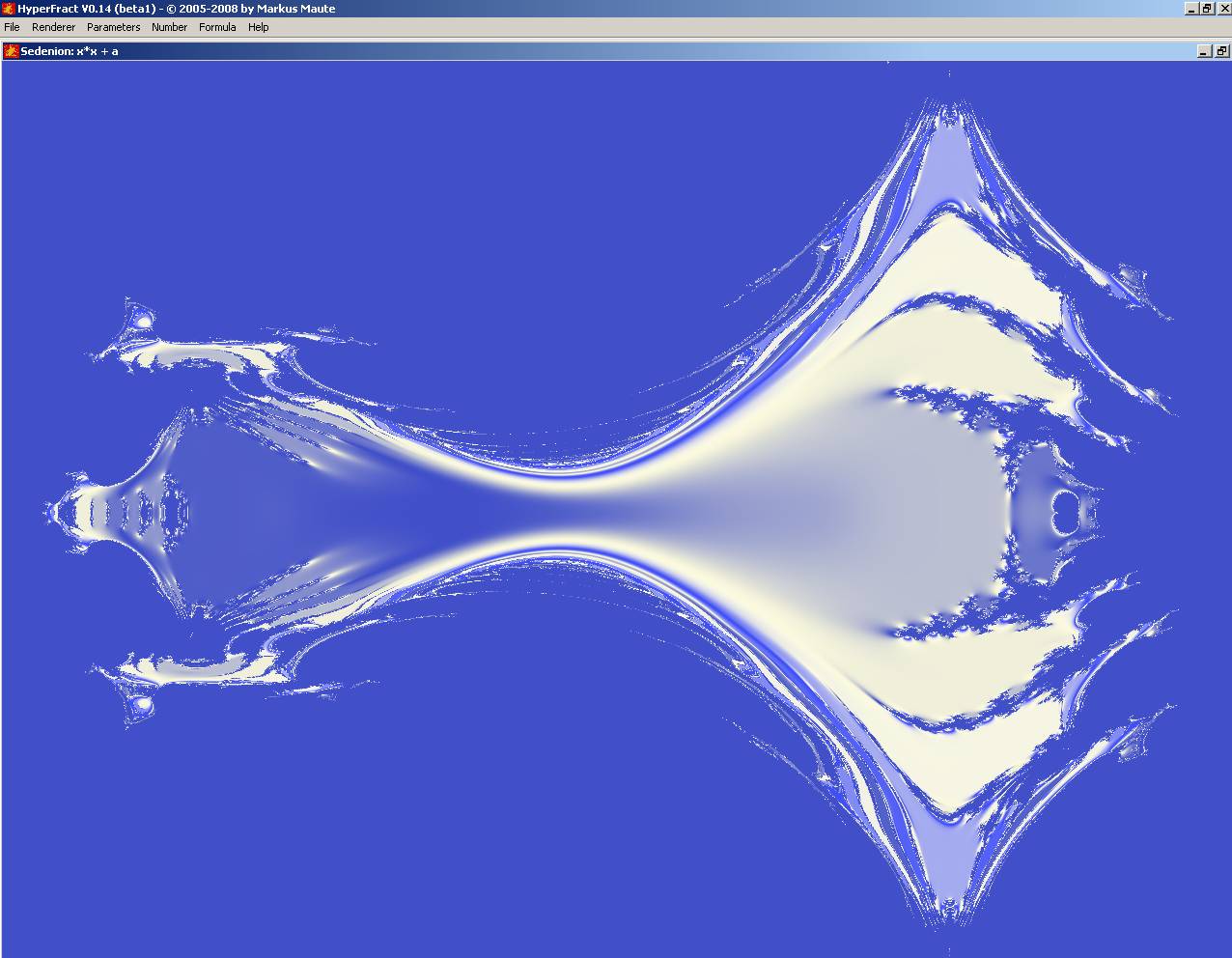Open the File menu
Screen dimensions: 1232x958
(12, 27)
